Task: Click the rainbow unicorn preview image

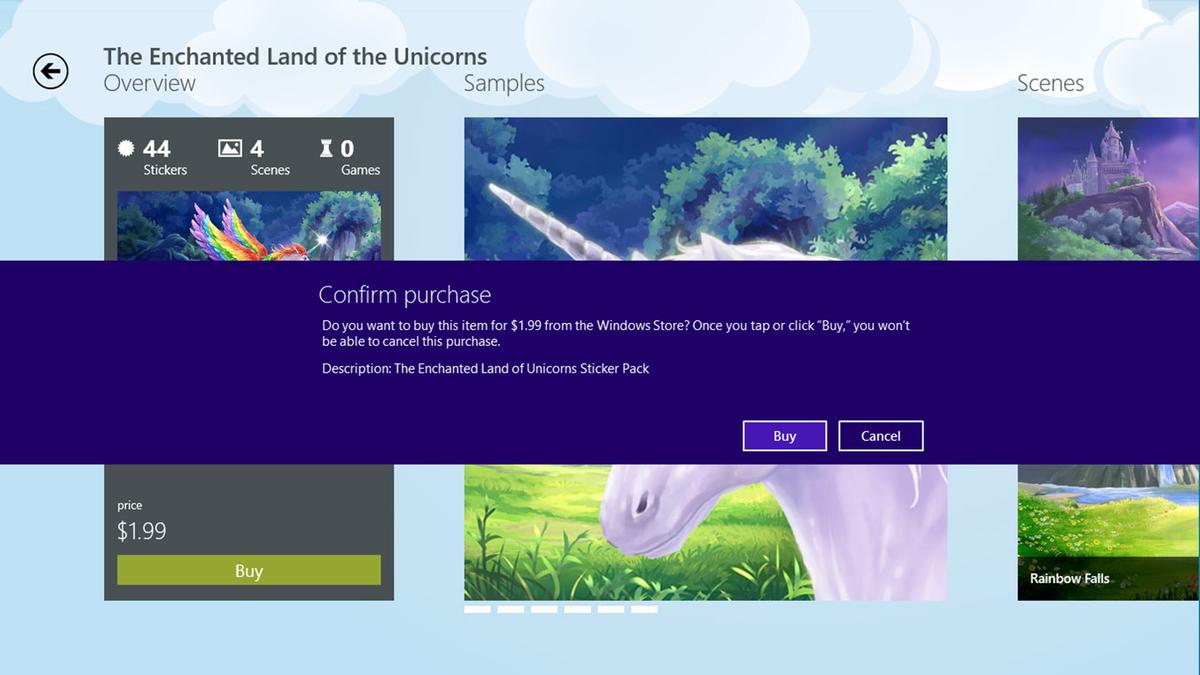Action: click(x=249, y=226)
